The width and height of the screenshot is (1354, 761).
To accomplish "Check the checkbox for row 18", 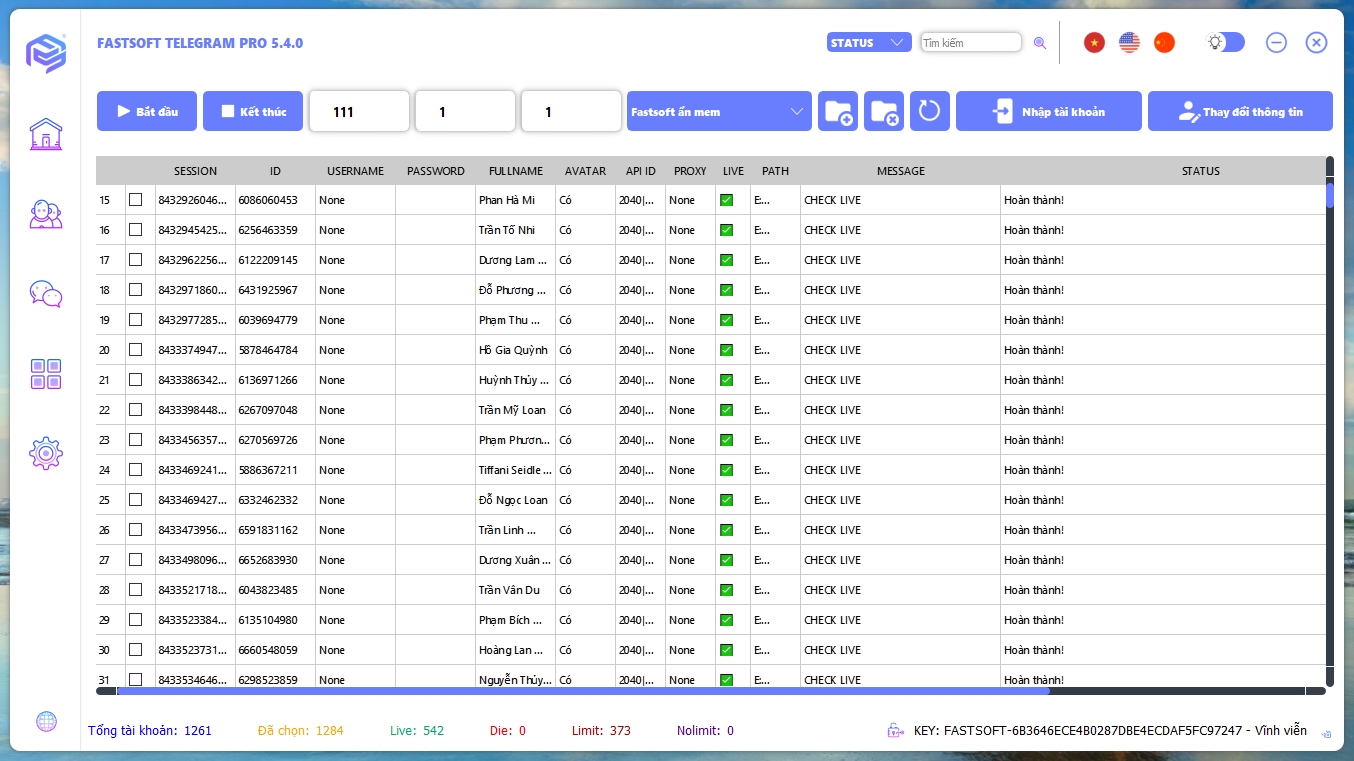I will click(135, 290).
